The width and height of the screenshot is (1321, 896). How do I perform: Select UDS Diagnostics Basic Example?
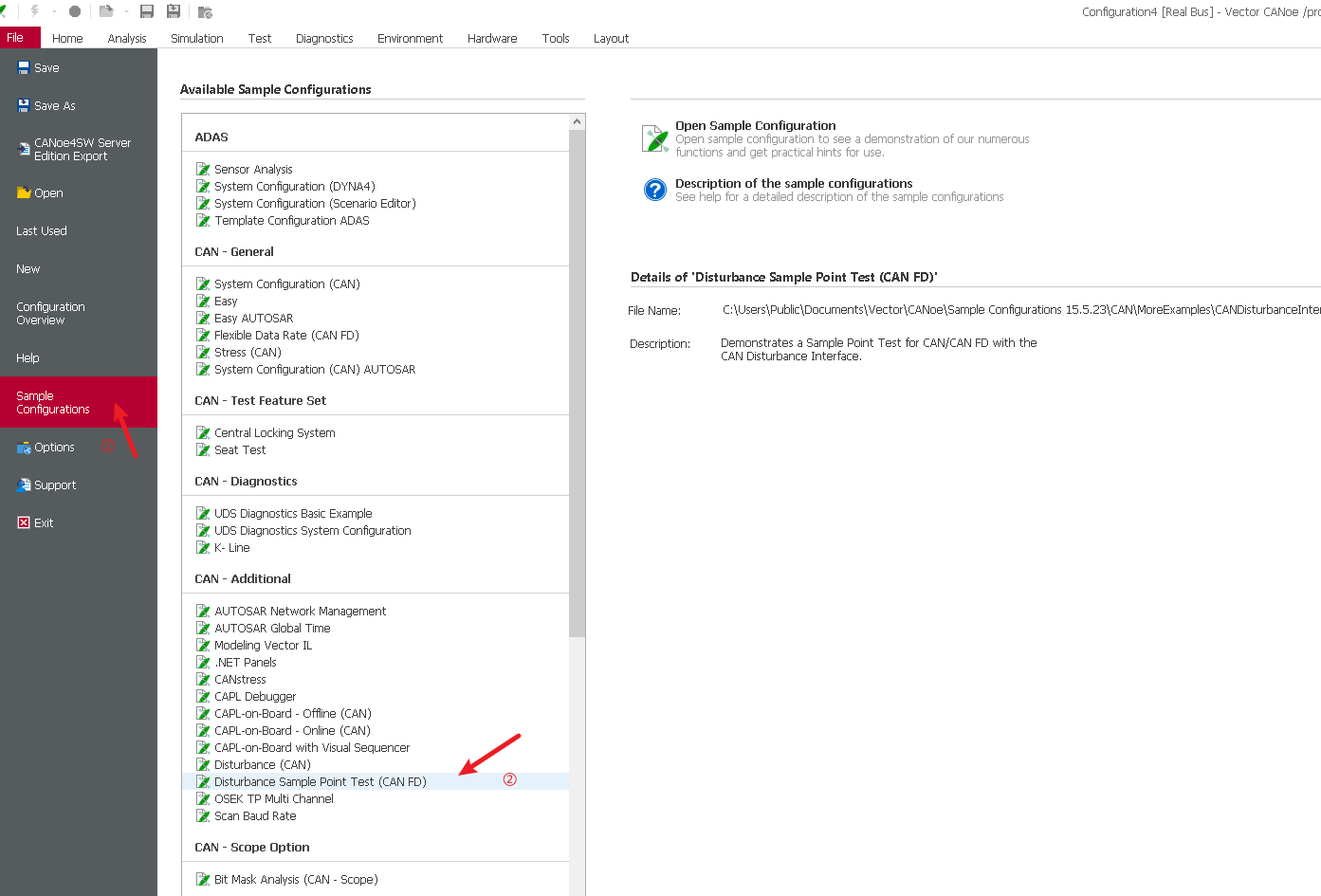[x=293, y=514]
